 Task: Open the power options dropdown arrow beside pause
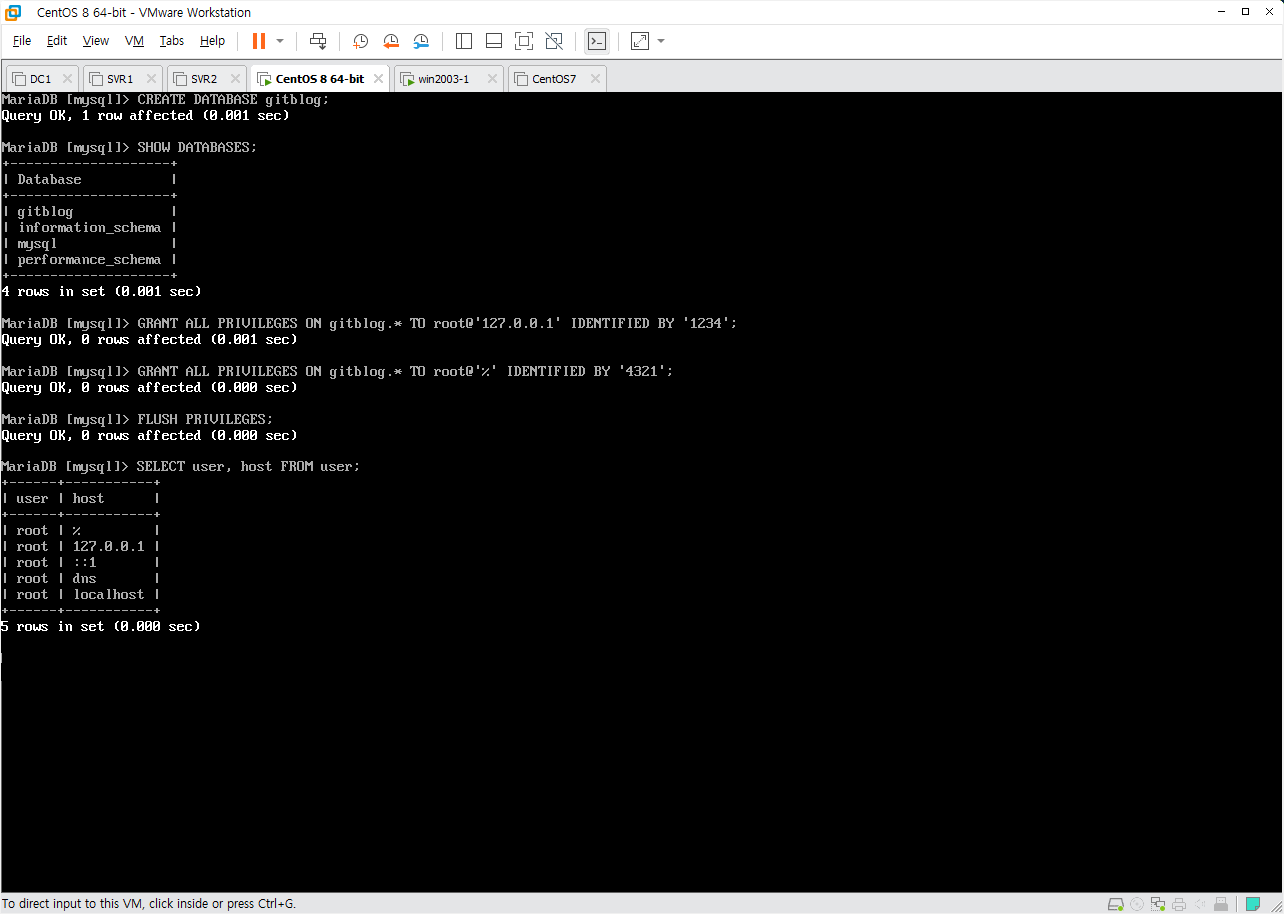point(280,41)
